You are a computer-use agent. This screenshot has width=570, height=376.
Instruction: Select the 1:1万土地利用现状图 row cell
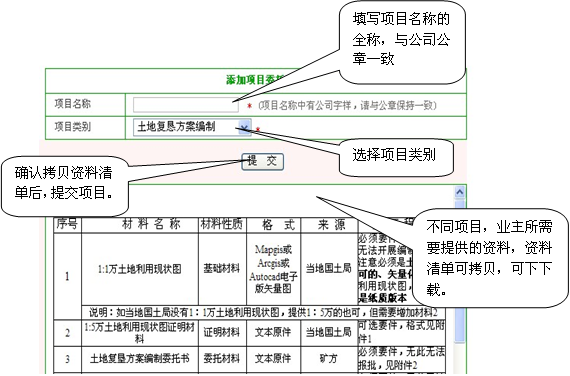pyautogui.click(x=140, y=269)
